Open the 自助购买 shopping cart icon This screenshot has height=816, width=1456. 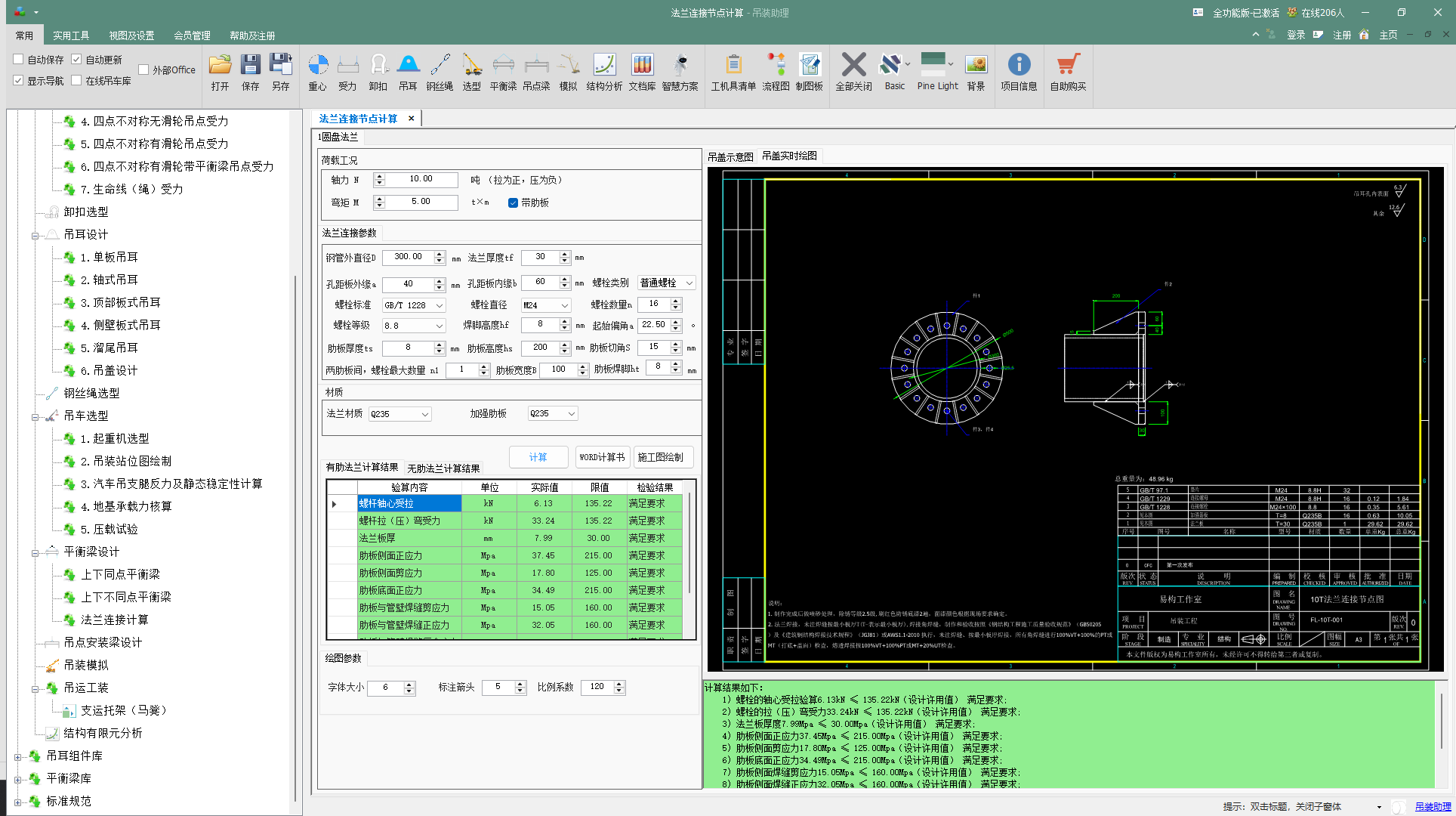[1068, 66]
